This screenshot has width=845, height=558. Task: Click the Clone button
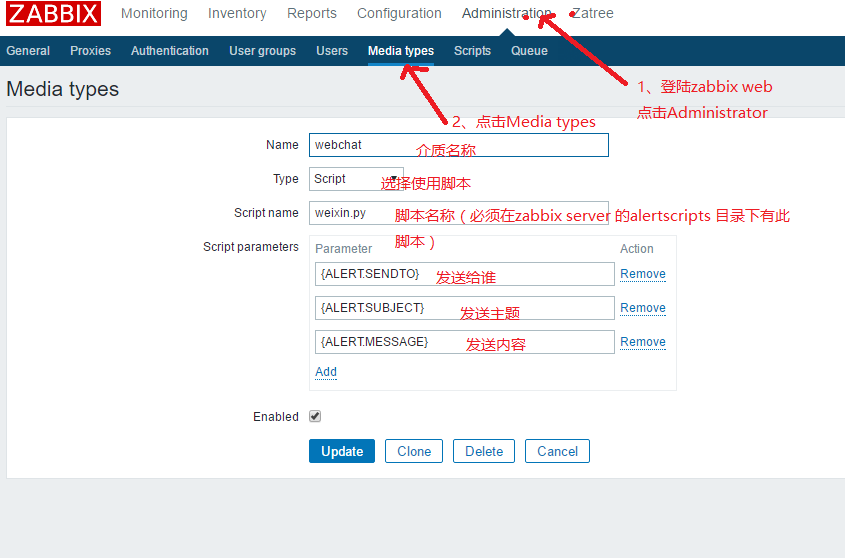414,451
